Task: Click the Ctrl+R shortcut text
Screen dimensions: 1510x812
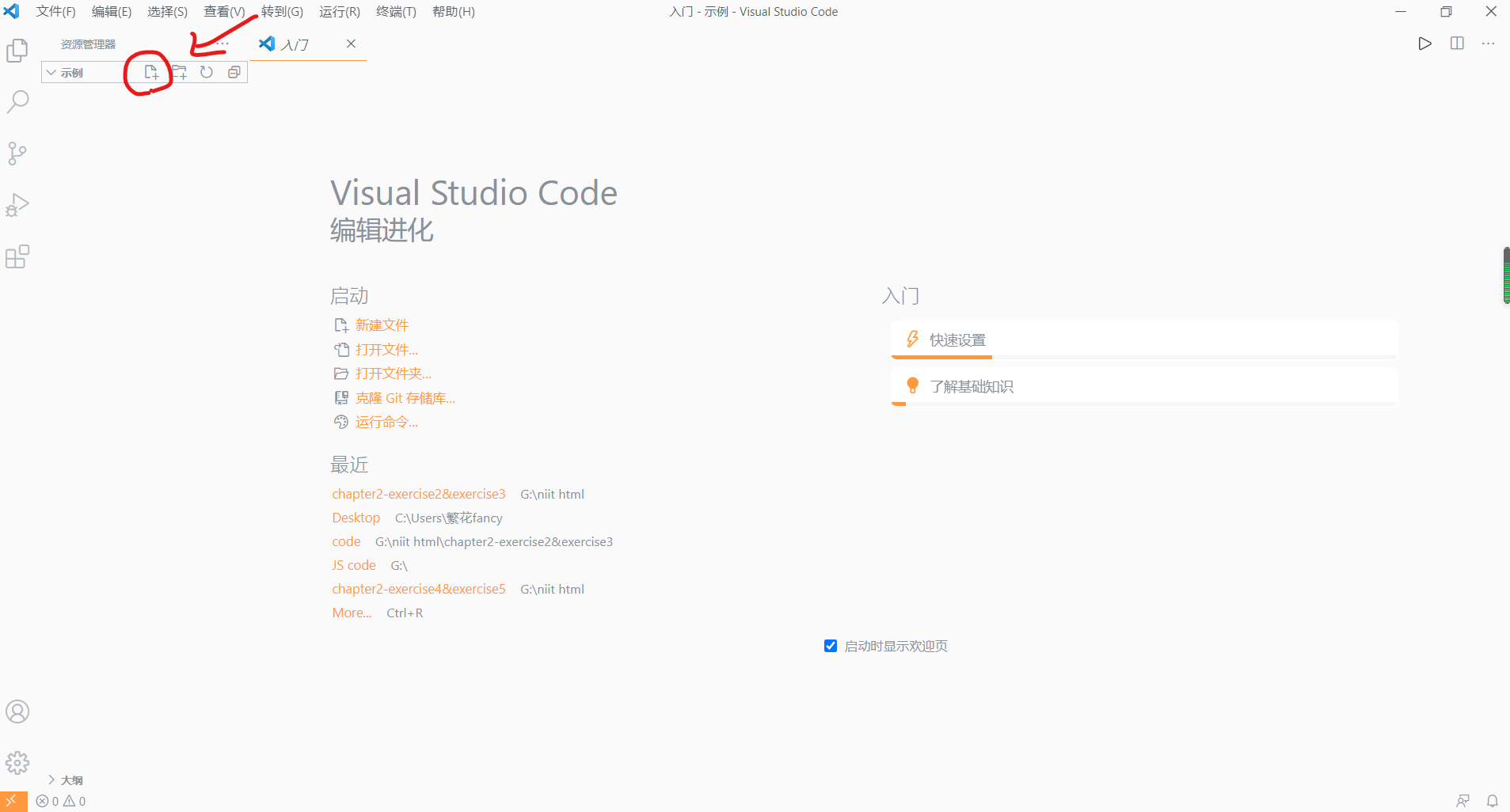Action: [x=405, y=613]
